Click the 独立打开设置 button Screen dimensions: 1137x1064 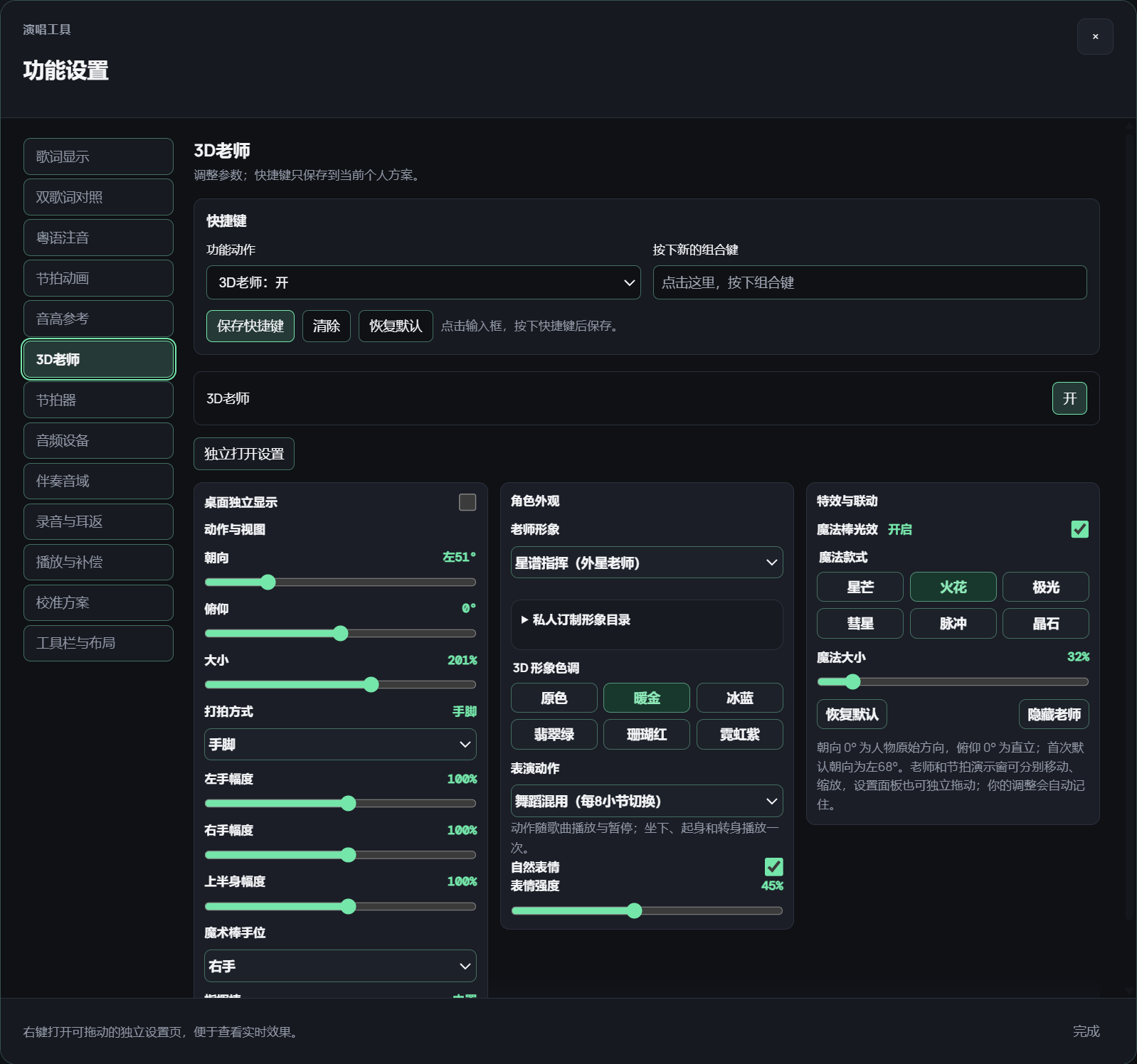(244, 454)
